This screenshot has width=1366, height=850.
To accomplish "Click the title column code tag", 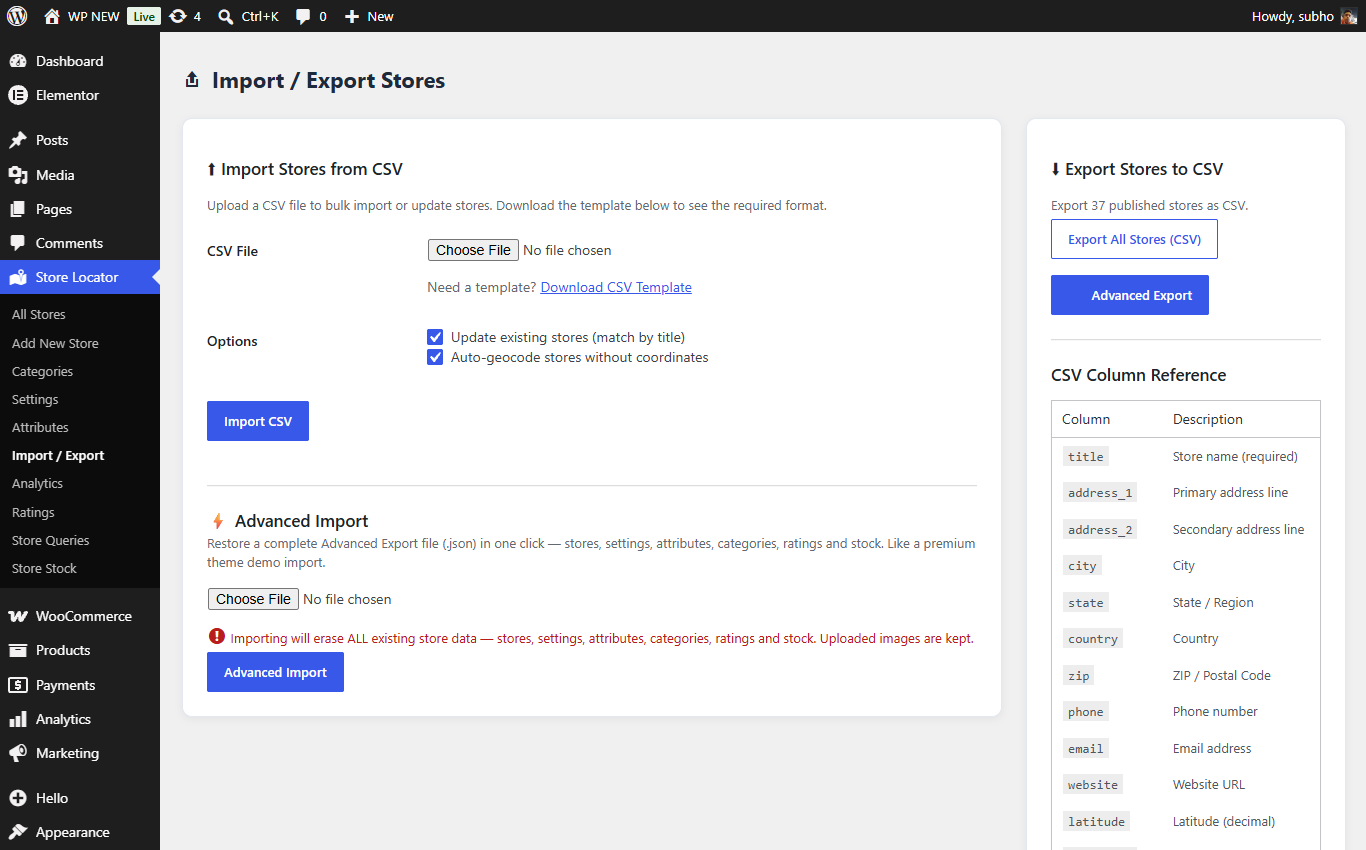I will tap(1086, 456).
